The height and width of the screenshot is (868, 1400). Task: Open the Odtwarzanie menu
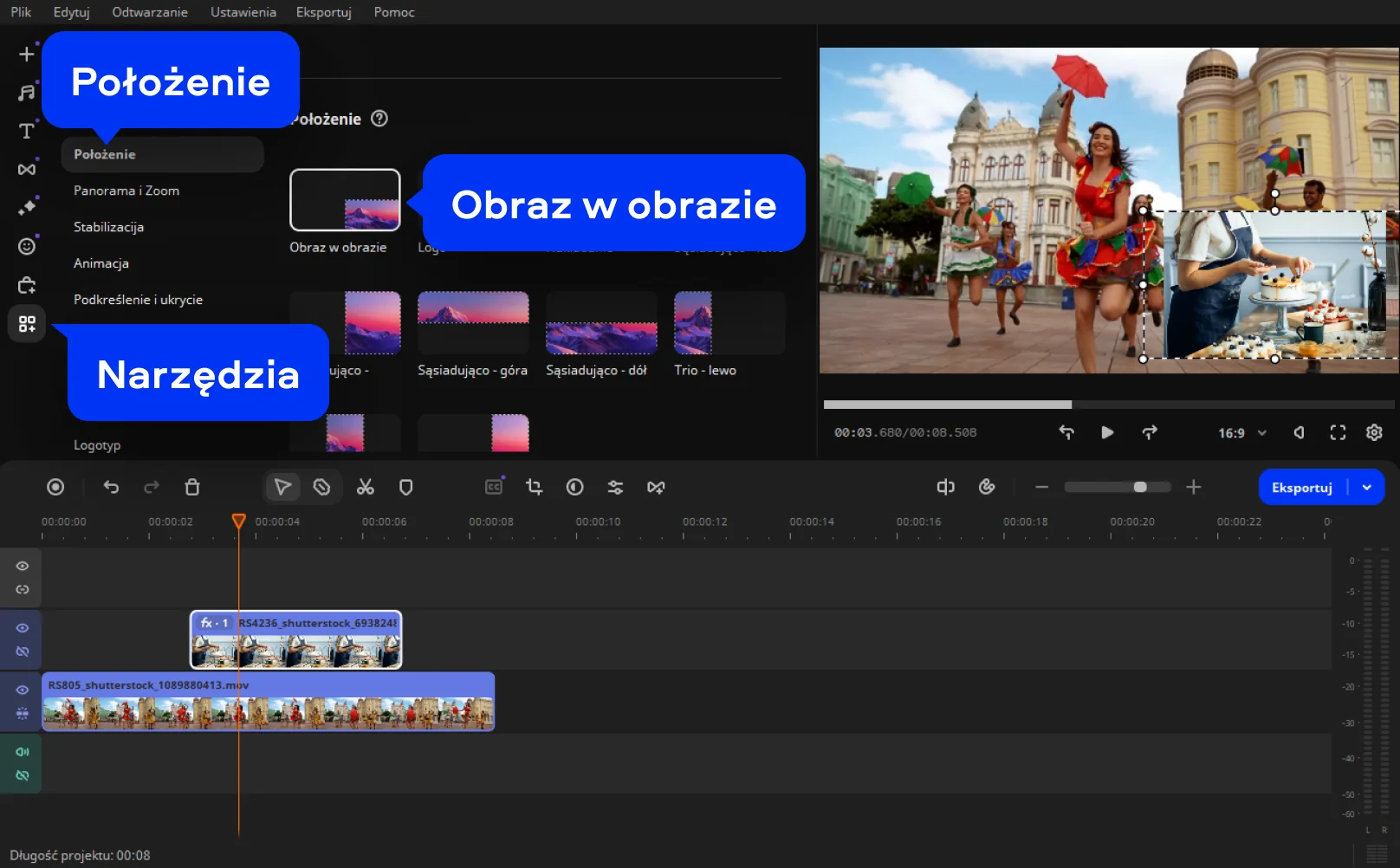point(150,12)
